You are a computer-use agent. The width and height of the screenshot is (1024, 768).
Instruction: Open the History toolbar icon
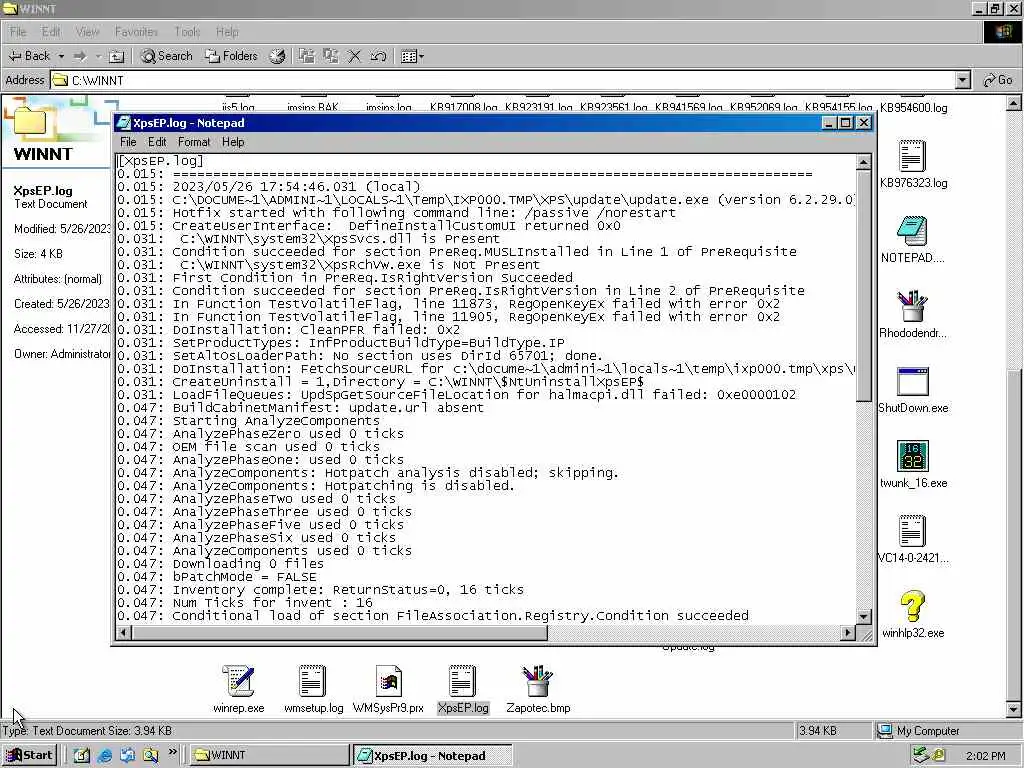[x=277, y=56]
